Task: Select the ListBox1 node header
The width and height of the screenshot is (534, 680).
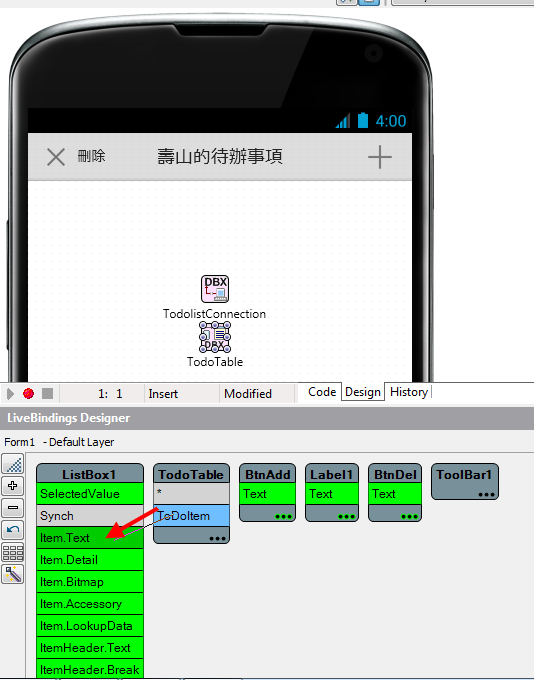Action: [90, 474]
